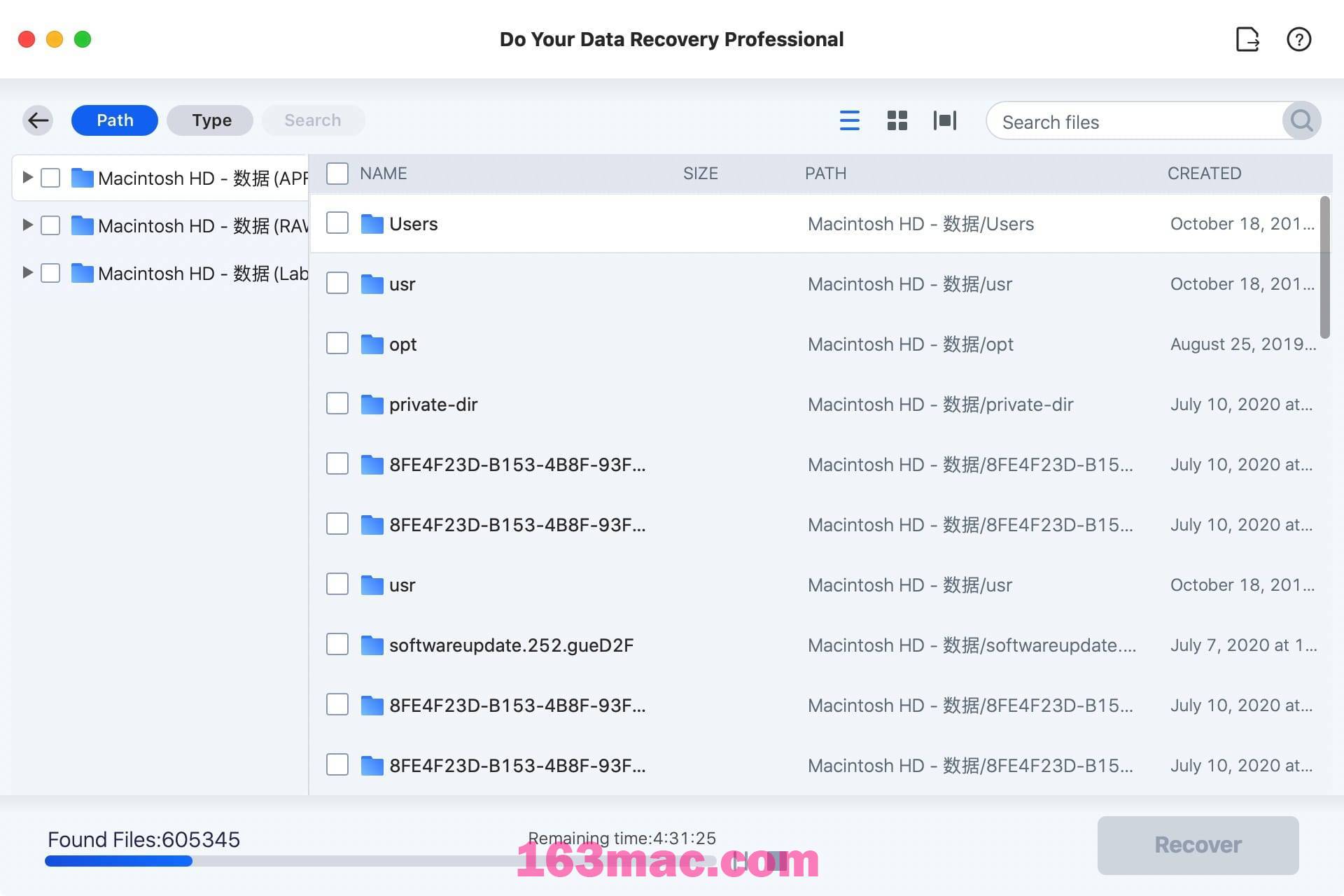The image size is (1344, 896).
Task: Switch to grid view layout
Action: [897, 120]
